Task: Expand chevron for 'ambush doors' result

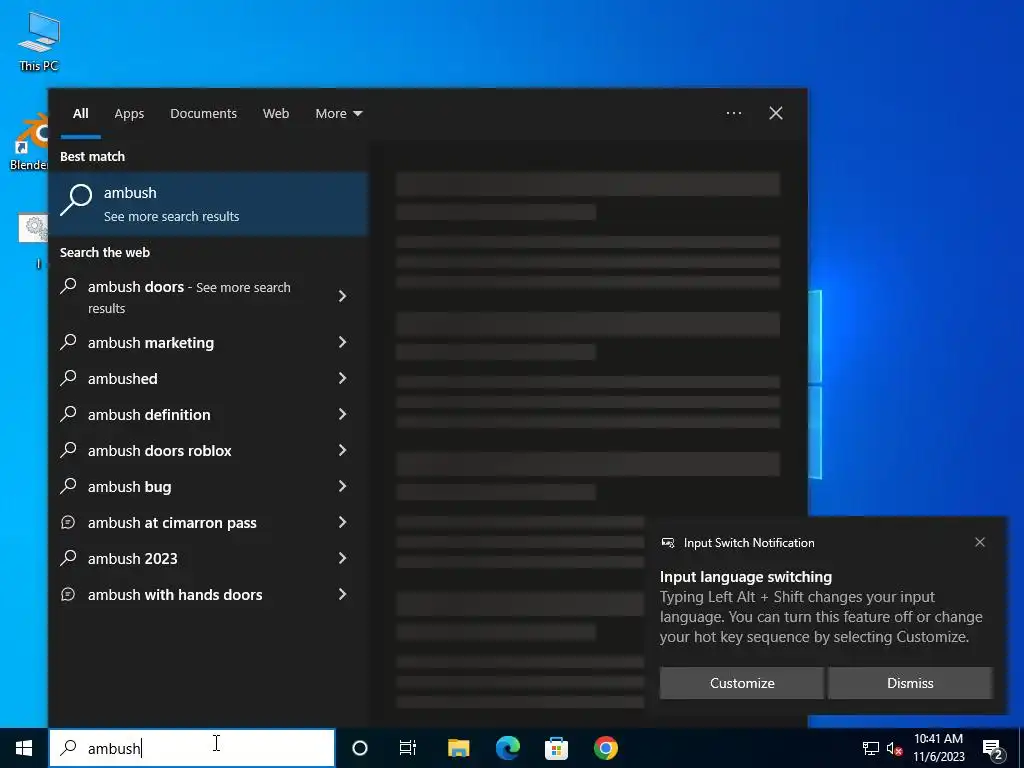Action: pos(342,296)
